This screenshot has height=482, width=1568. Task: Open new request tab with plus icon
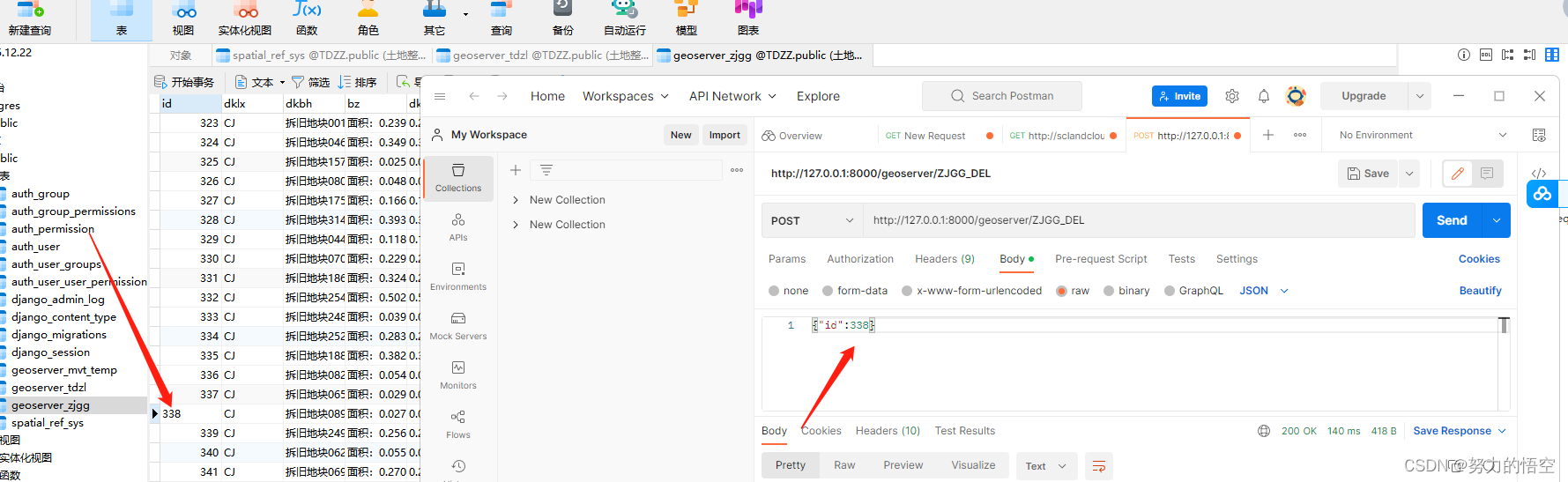coord(1268,135)
